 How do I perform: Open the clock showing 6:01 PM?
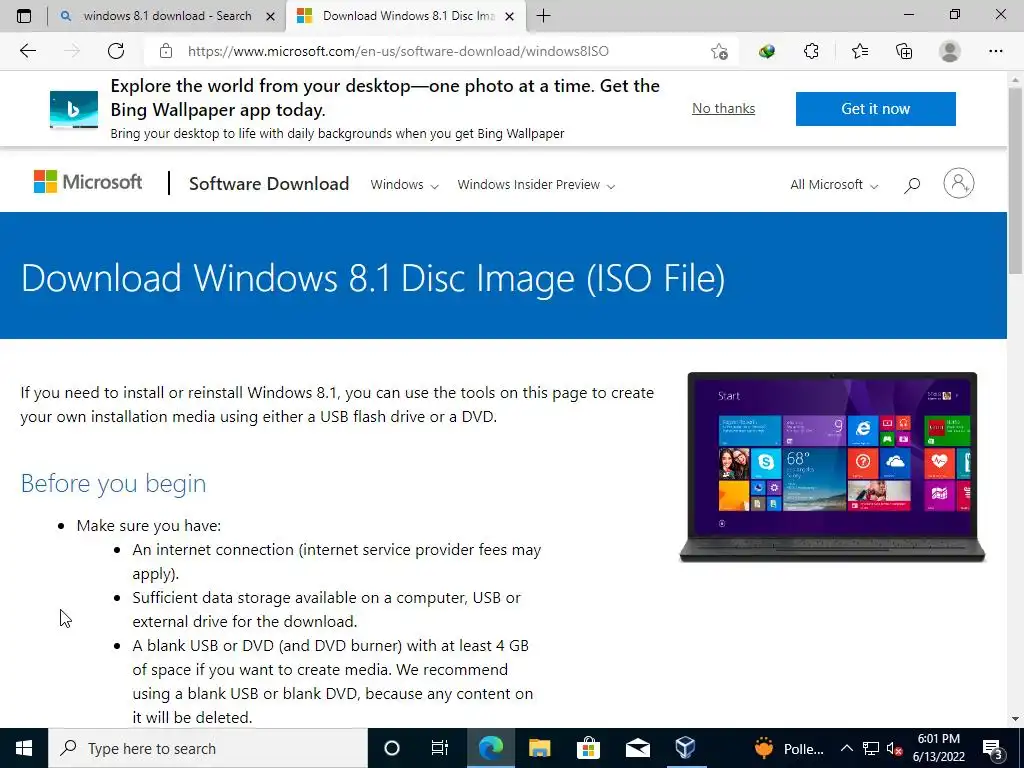(x=938, y=748)
